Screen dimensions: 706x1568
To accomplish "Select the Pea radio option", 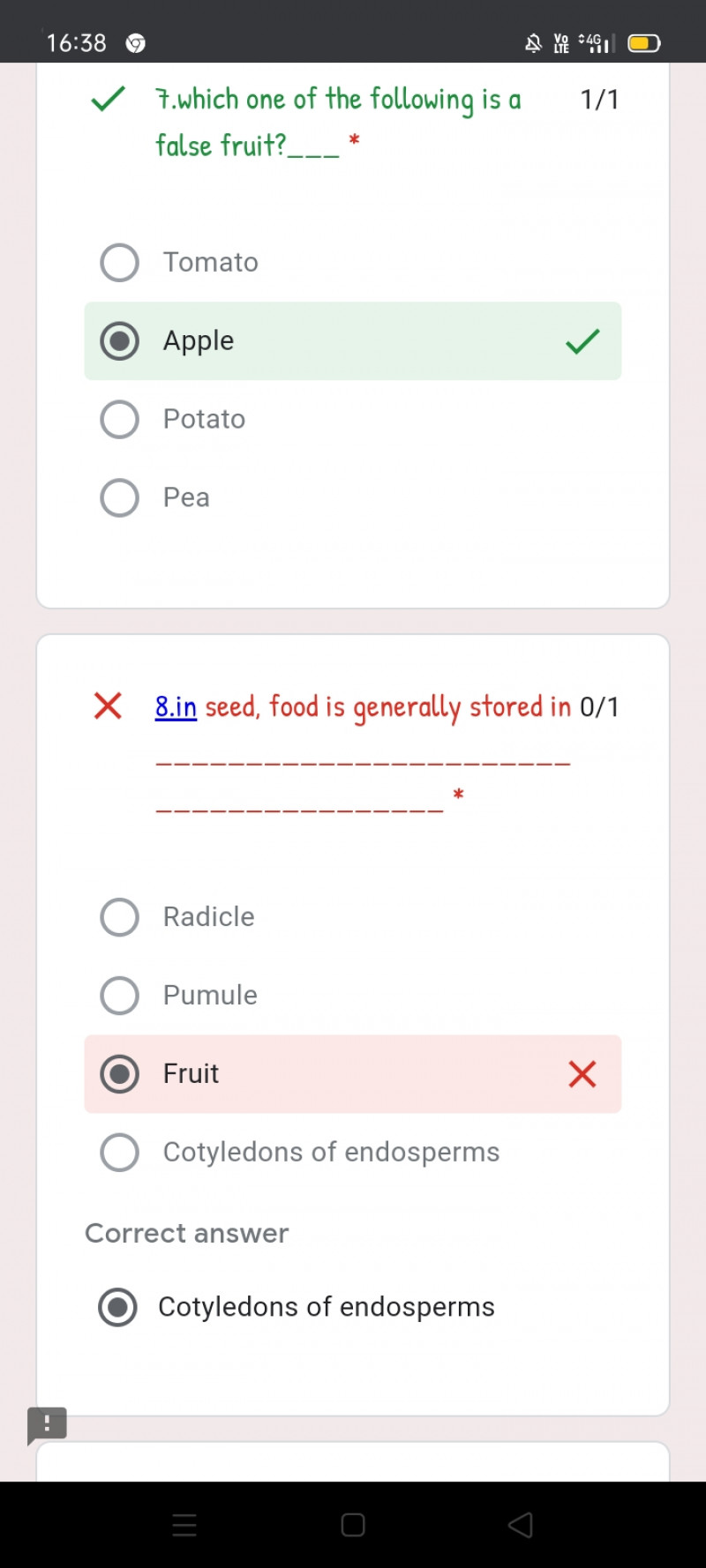I will coord(120,498).
